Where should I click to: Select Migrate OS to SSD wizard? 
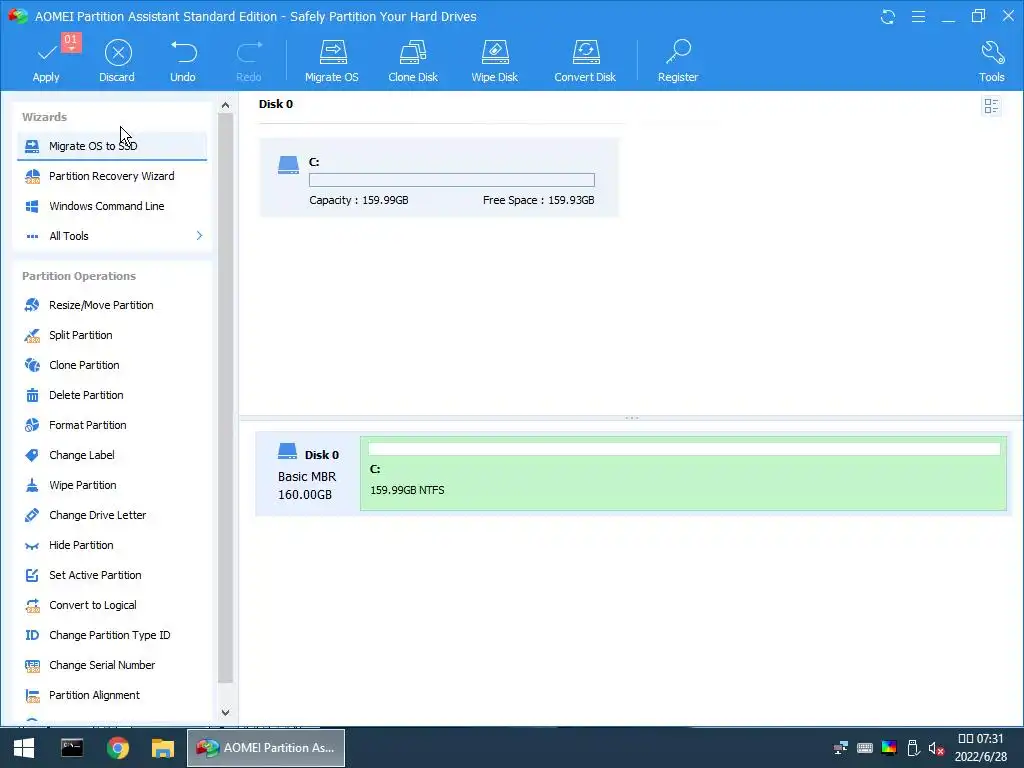[112, 146]
